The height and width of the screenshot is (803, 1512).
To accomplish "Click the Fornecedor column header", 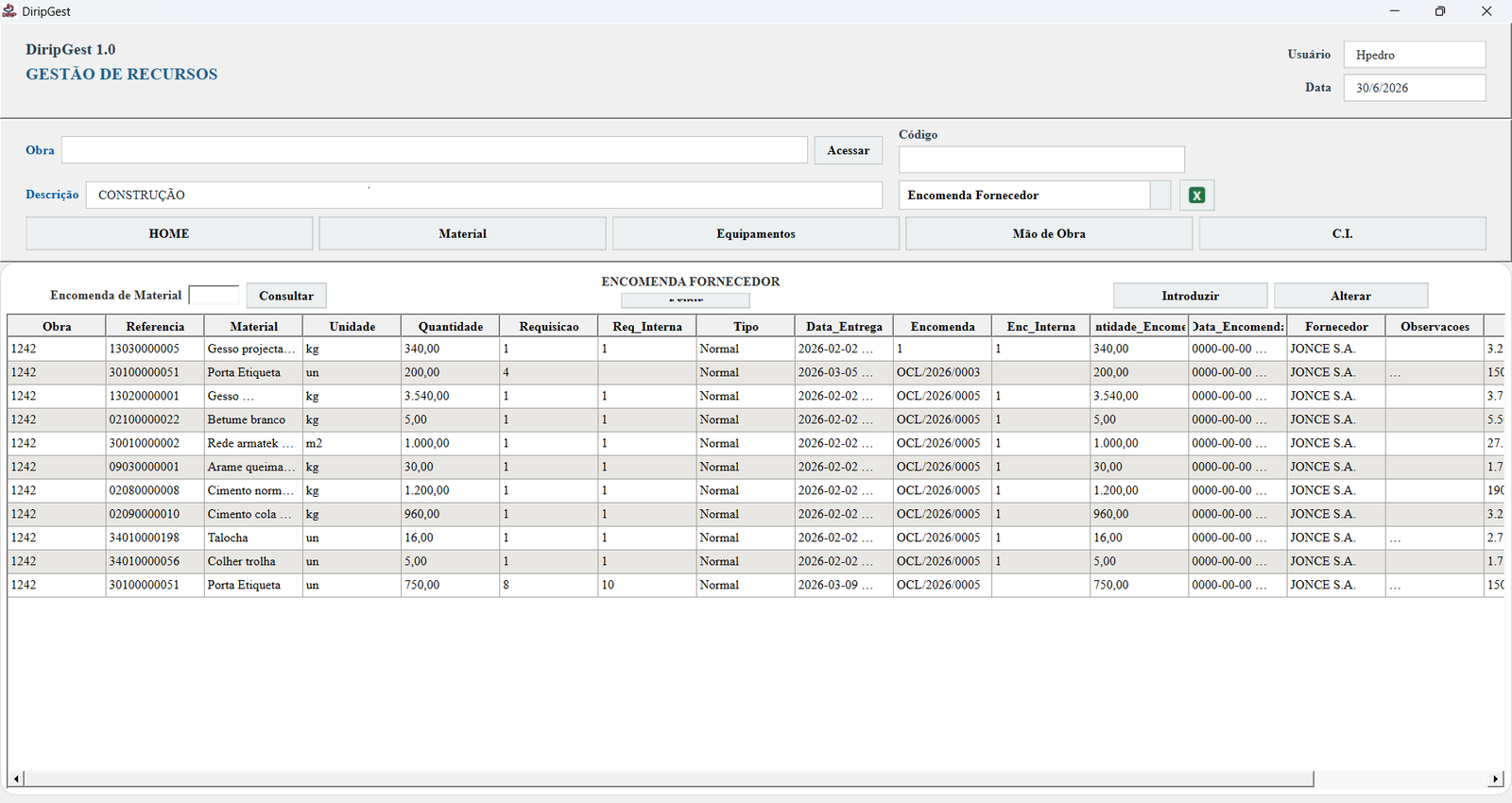I will (x=1336, y=326).
